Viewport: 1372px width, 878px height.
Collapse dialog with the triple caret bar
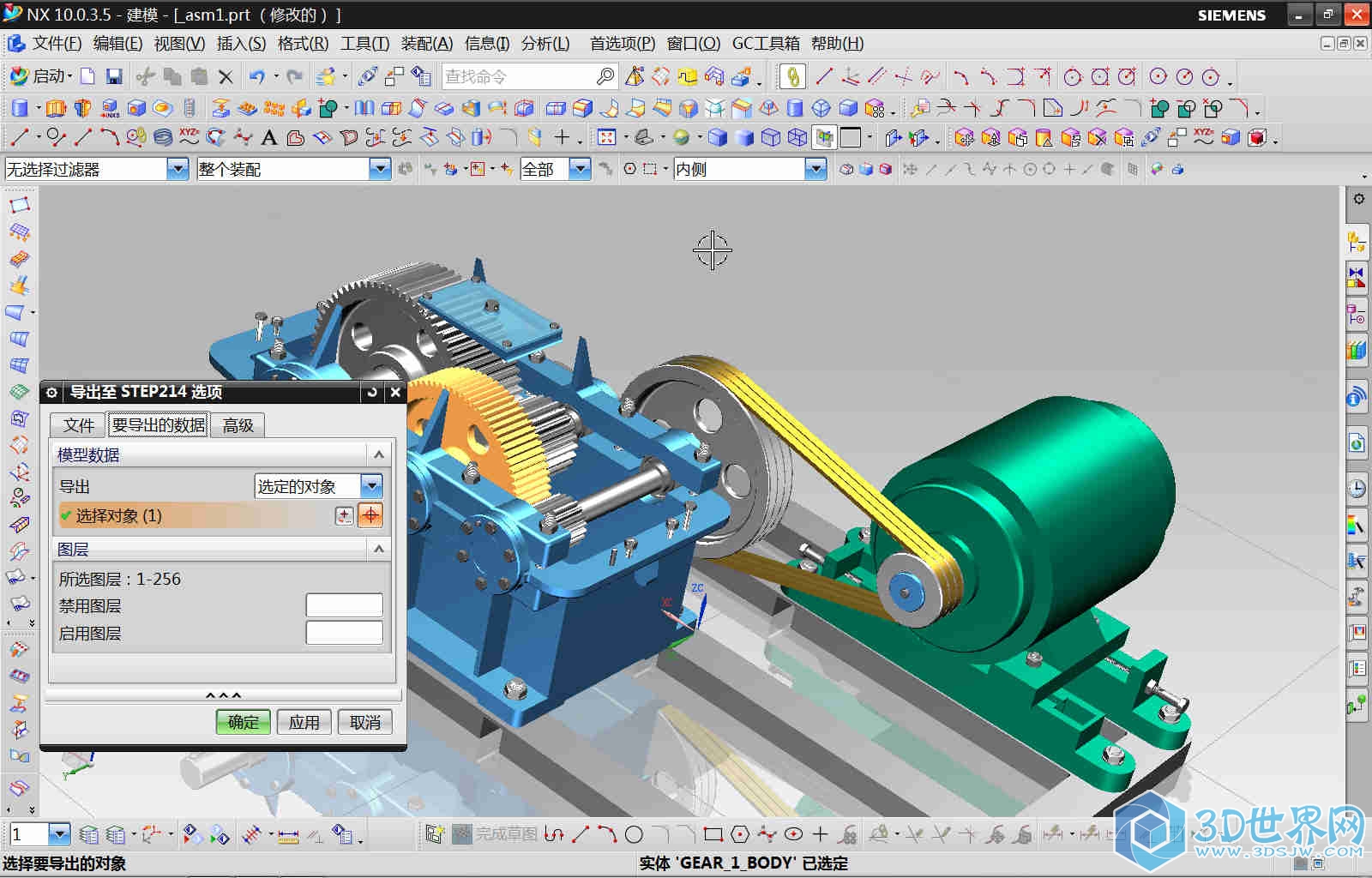pos(223,695)
